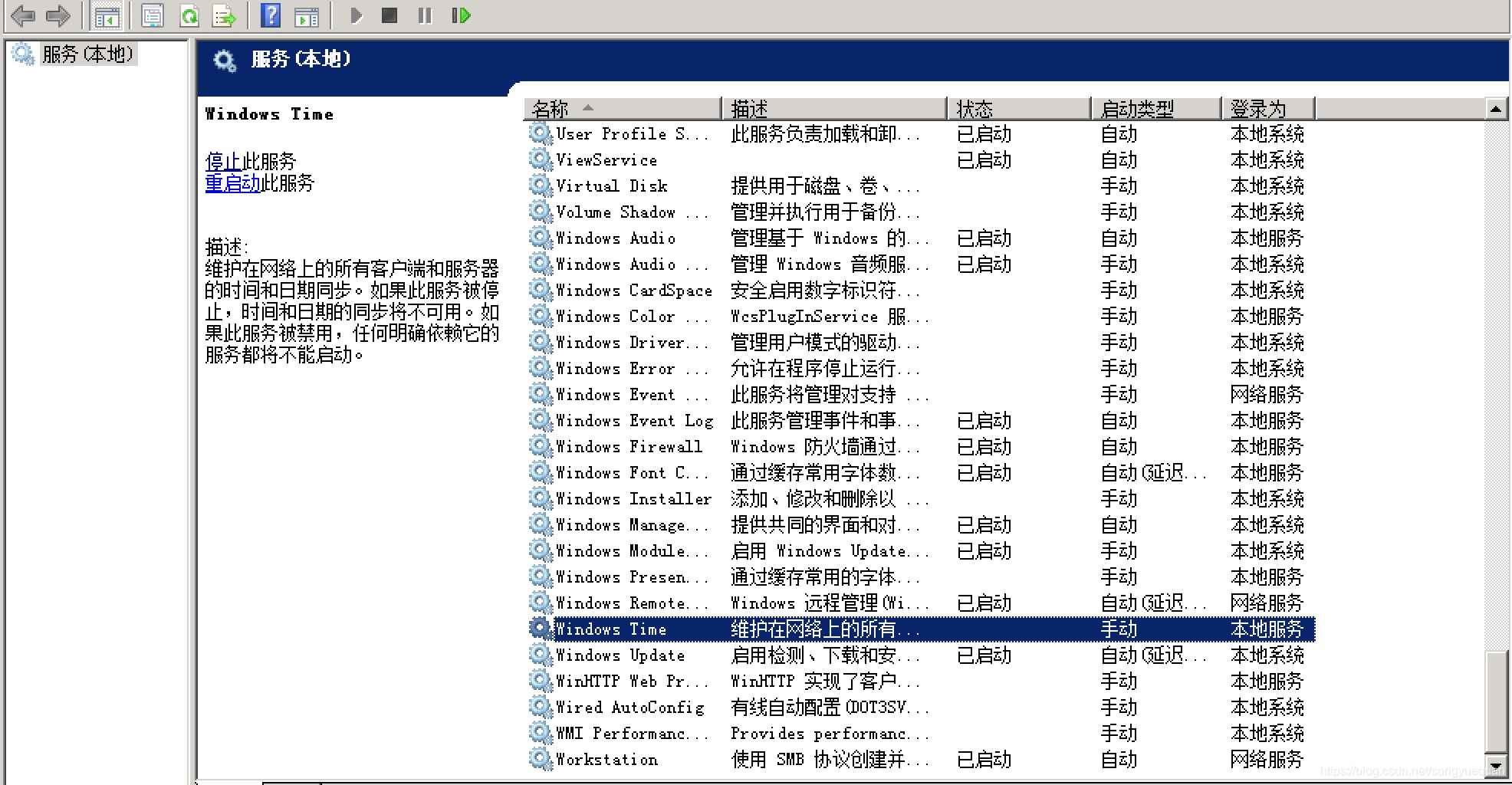Select the ViewService service name
The width and height of the screenshot is (1512, 785).
pyautogui.click(x=606, y=159)
